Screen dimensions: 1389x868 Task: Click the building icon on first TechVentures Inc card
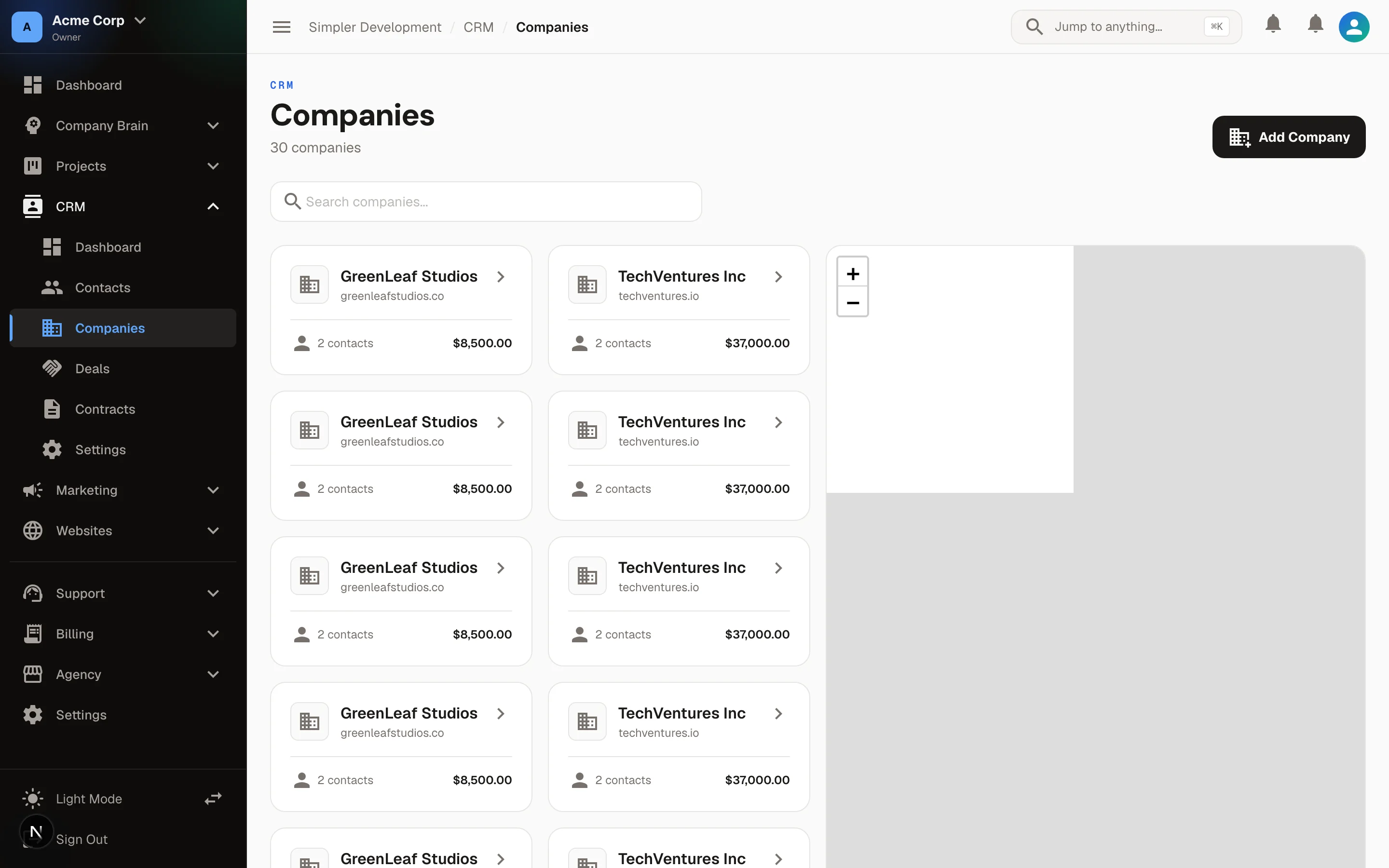coord(587,284)
